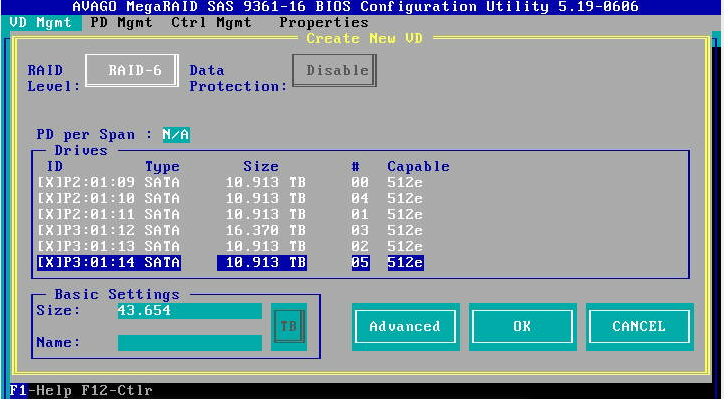The height and width of the screenshot is (399, 724).
Task: Click the highlighted 512e capable value
Action: 405,262
